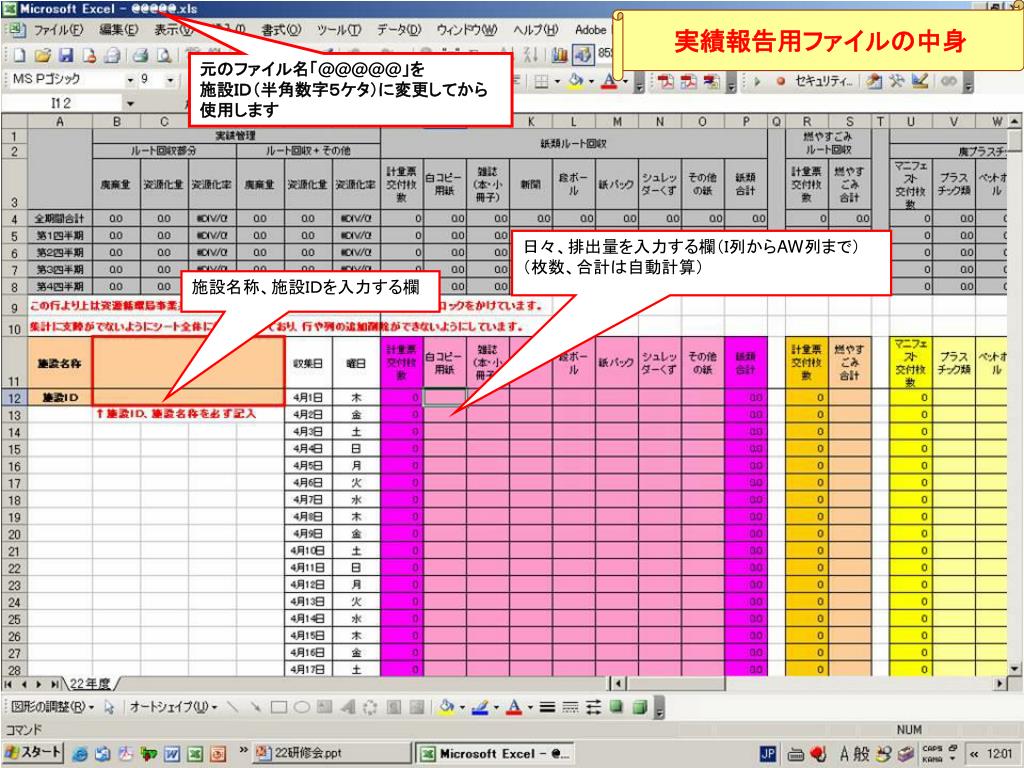Open the 編集(E) menu
The image size is (1024, 768).
118,29
